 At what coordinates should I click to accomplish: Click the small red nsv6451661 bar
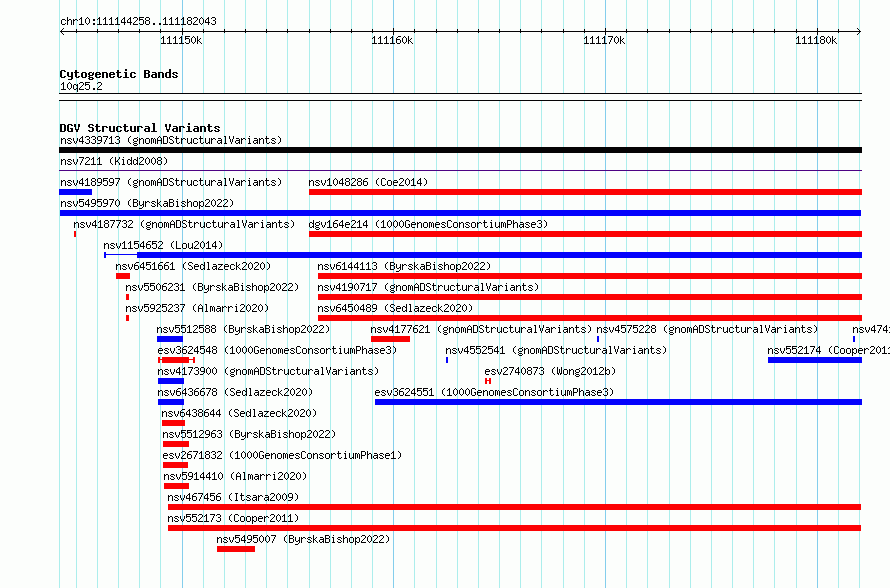[x=123, y=276]
